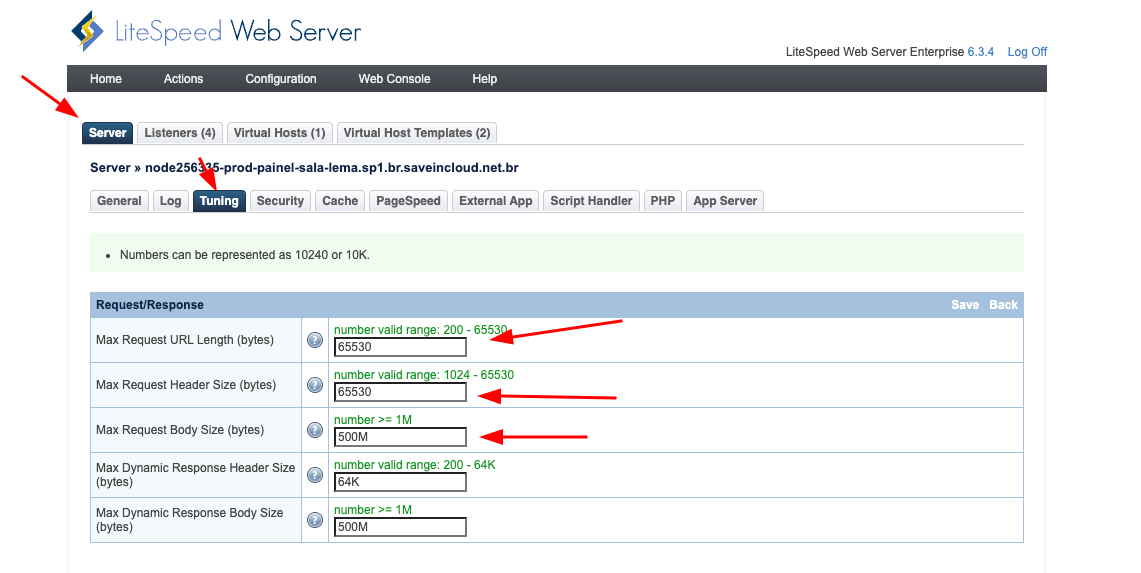Open the Actions menu
Image resolution: width=1141 pixels, height=573 pixels.
[x=183, y=79]
